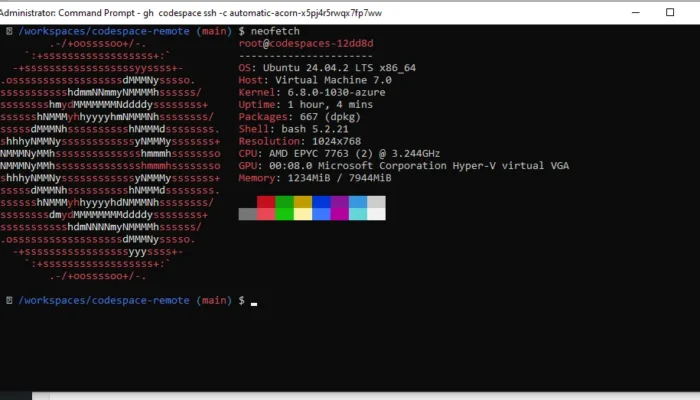Viewport: 700px width, 400px height.
Task: Click the 'Resolution: 1024x768' line
Action: pos(300,142)
